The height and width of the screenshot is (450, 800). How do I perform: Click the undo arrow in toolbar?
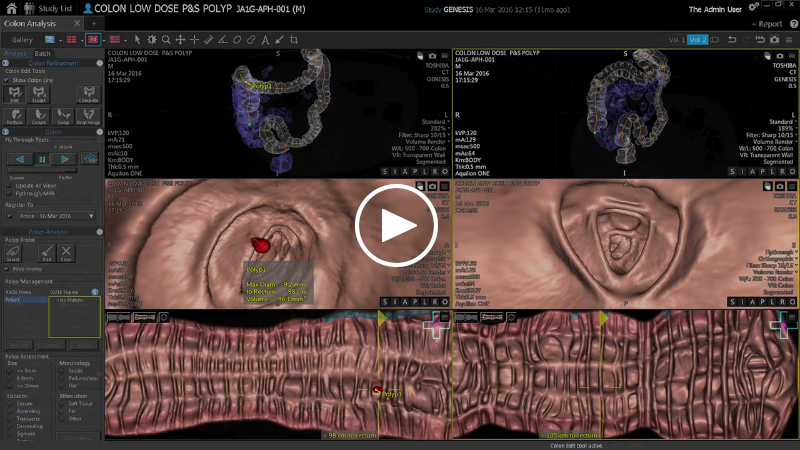(732, 40)
